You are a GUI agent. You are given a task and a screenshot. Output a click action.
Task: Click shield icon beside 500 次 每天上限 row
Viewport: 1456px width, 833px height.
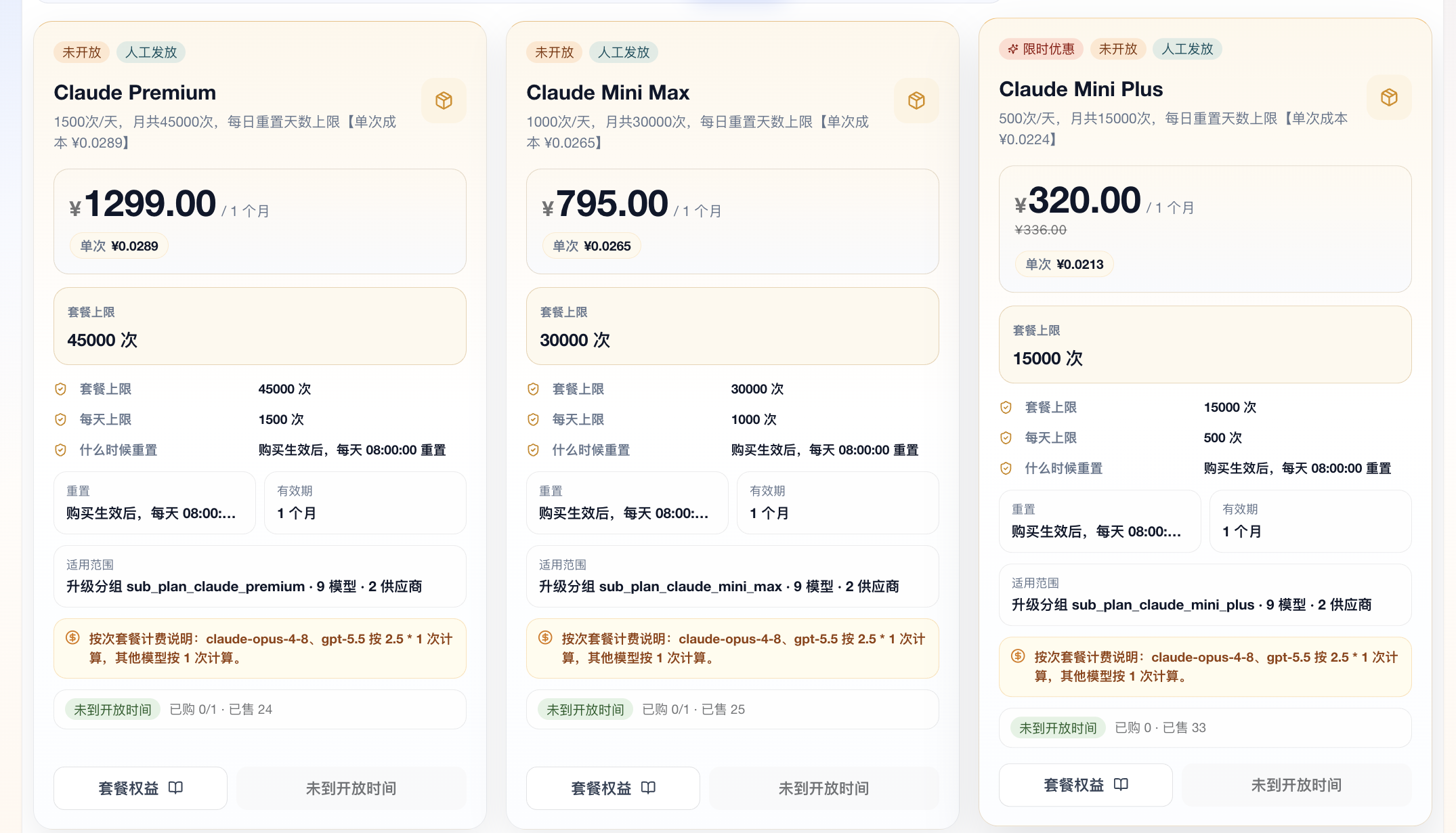(1006, 437)
